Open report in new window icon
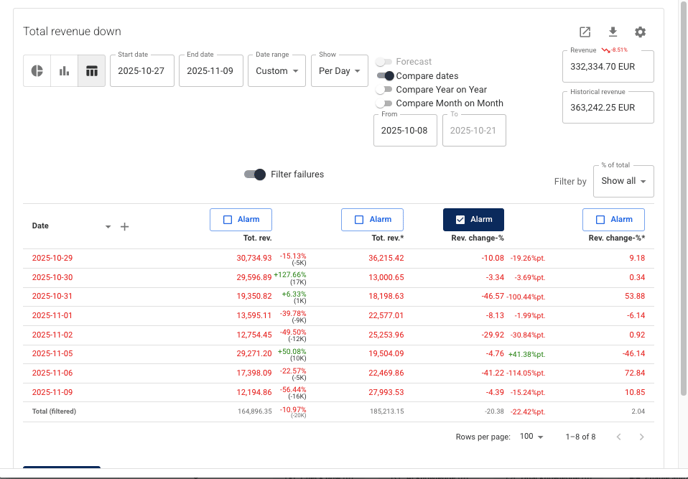The height and width of the screenshot is (479, 688). point(585,32)
